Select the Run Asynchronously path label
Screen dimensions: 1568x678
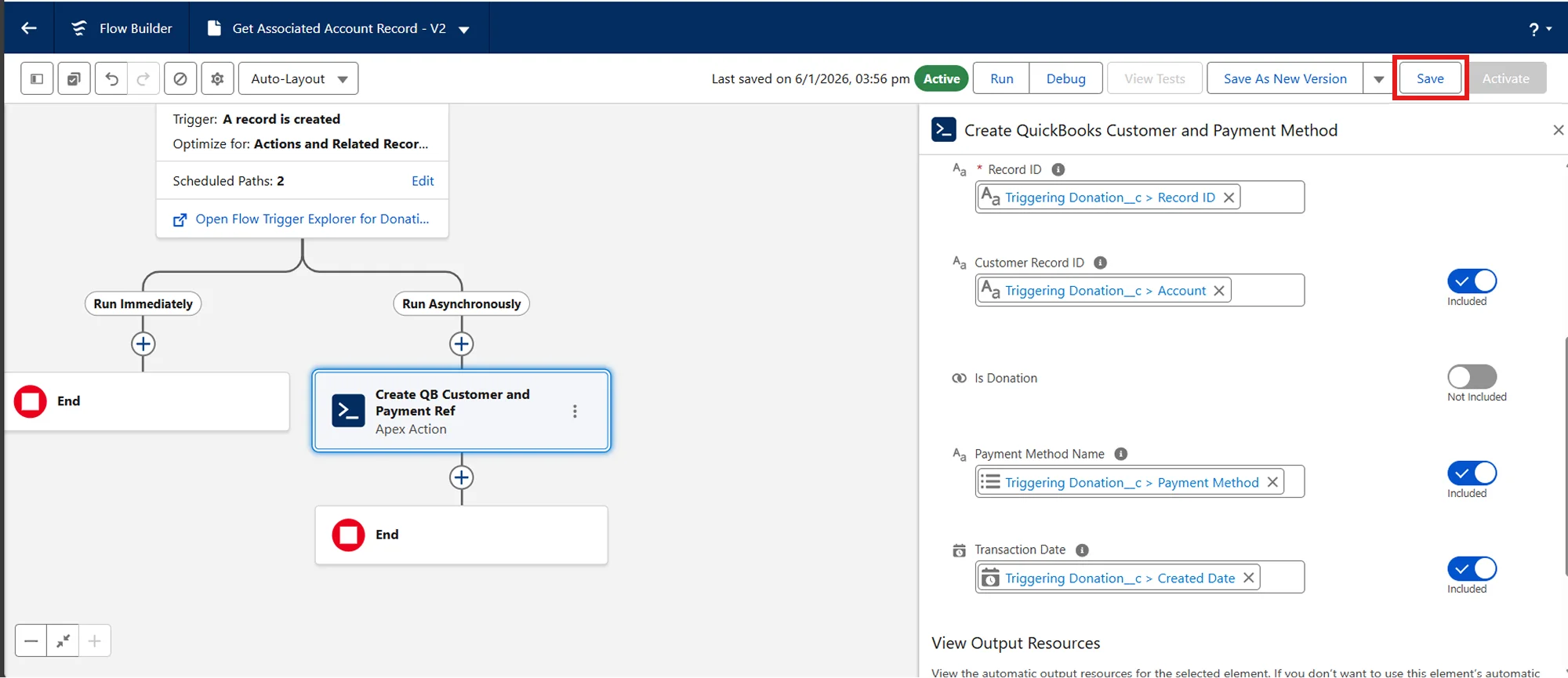461,304
